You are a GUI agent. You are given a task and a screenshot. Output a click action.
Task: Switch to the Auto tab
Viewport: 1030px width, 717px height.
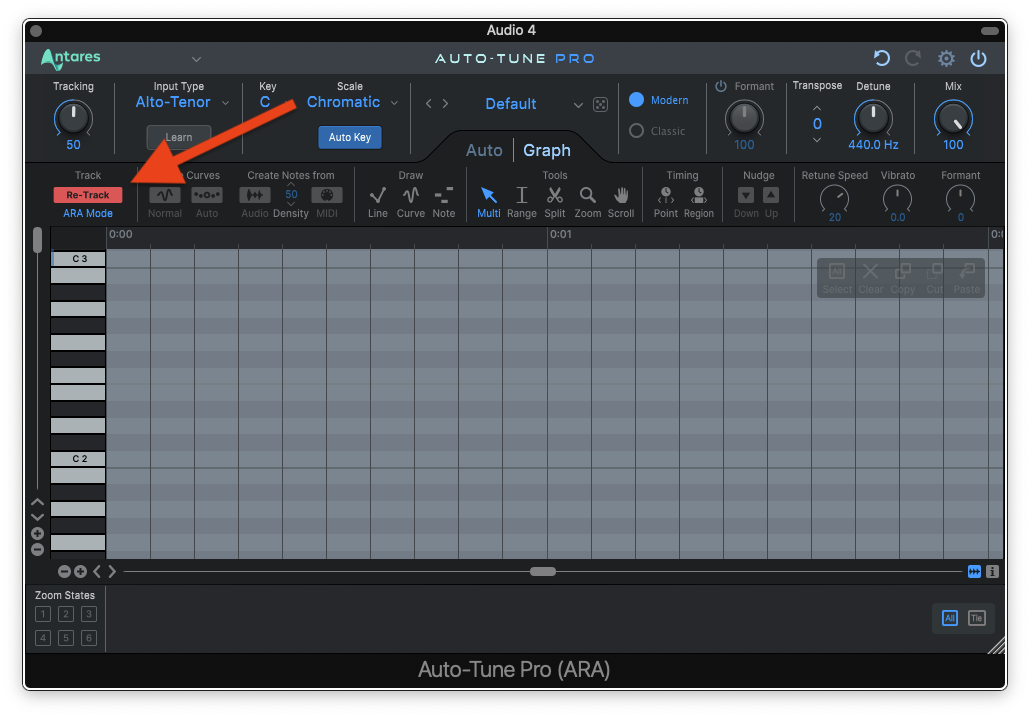(484, 150)
